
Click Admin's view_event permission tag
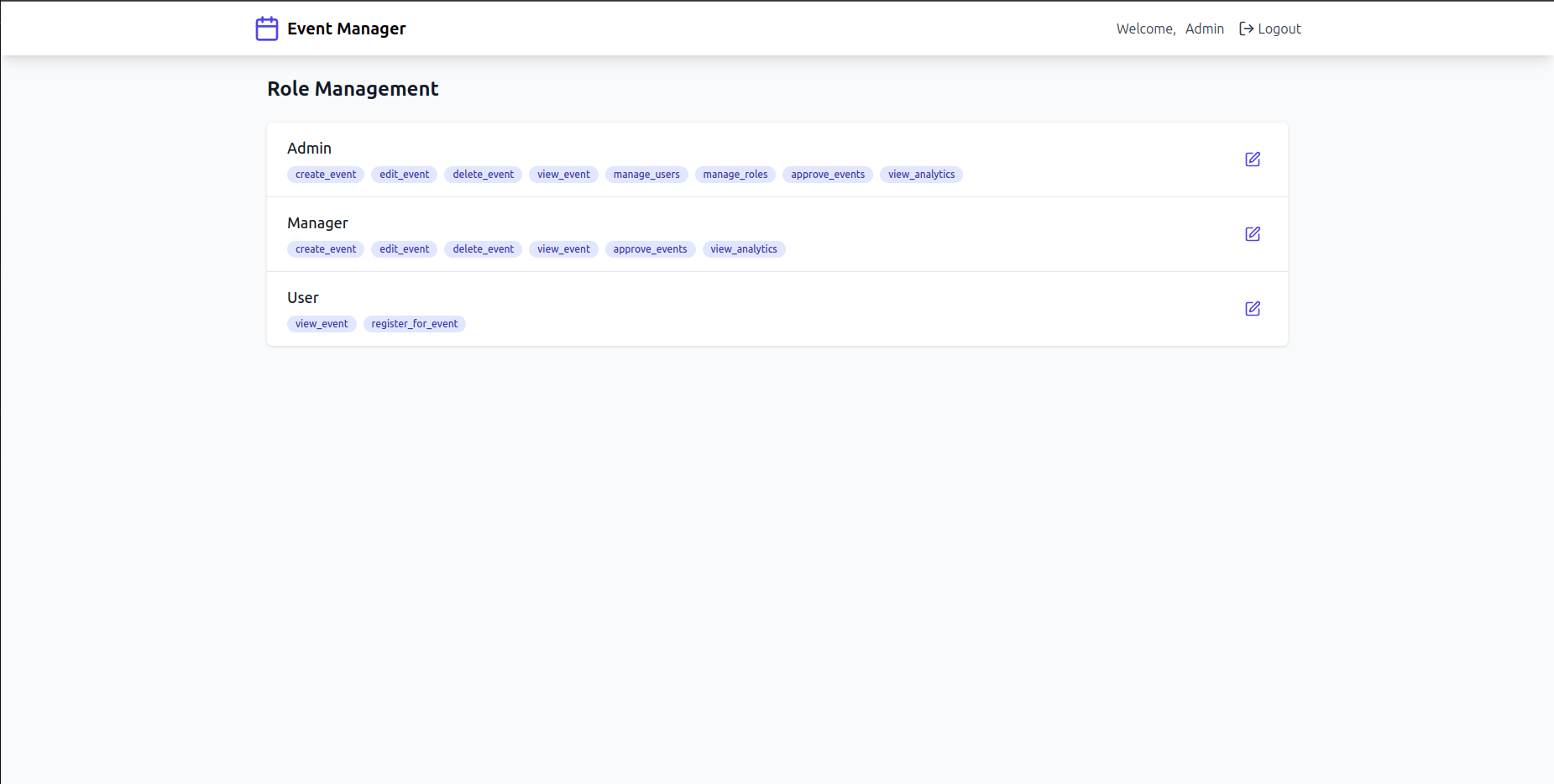pyautogui.click(x=563, y=175)
